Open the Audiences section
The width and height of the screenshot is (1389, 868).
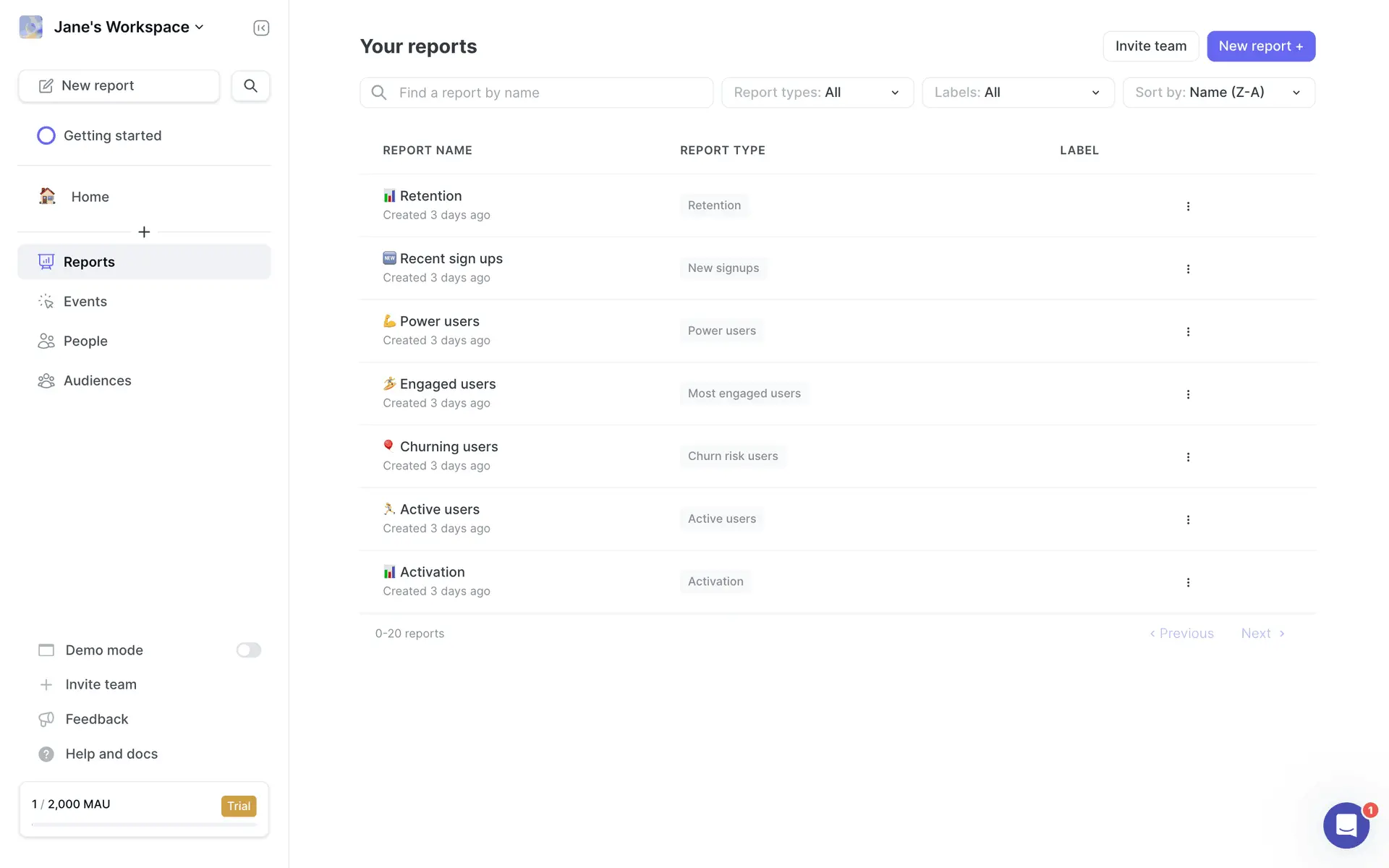point(97,380)
